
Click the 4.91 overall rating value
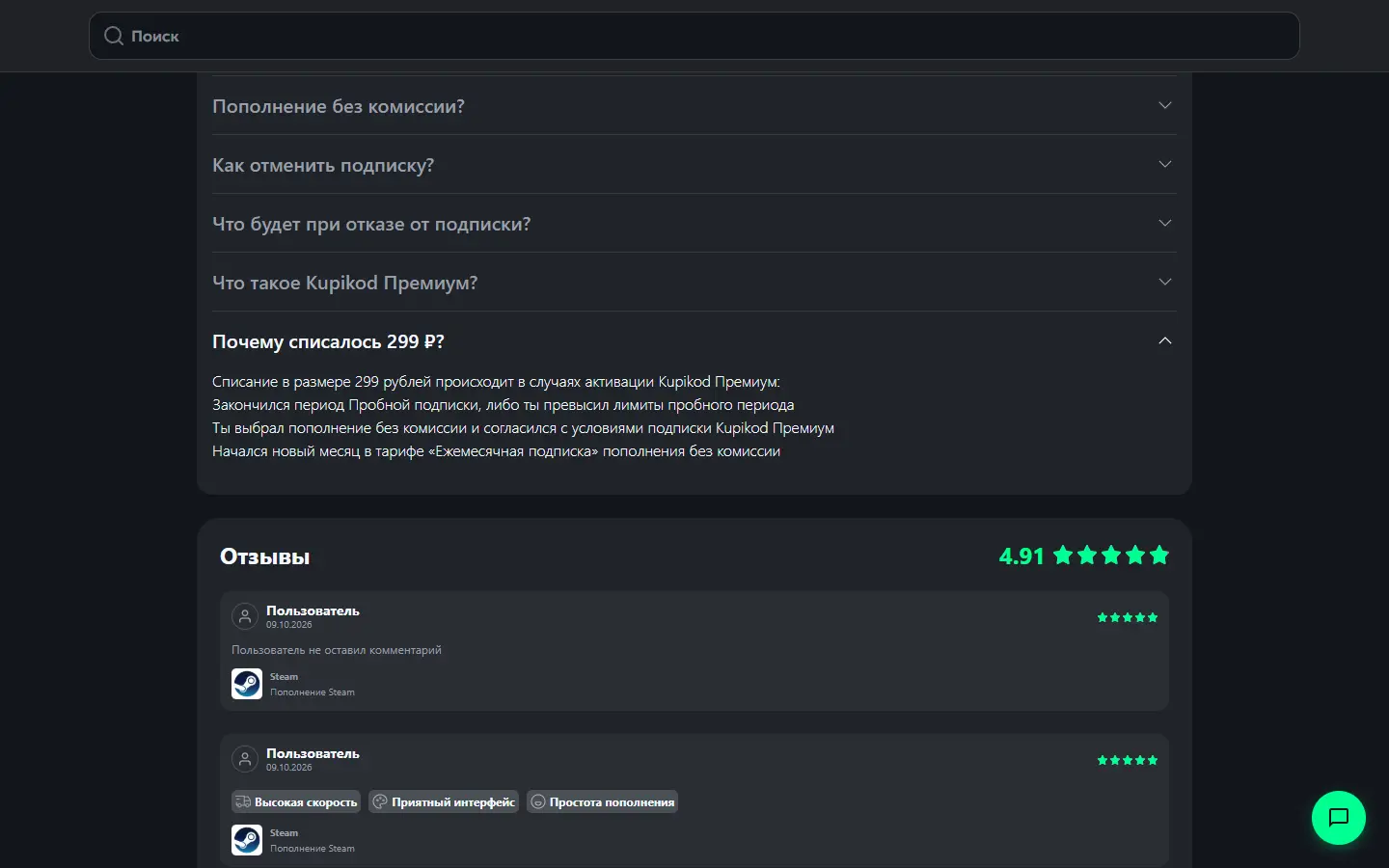(1021, 556)
